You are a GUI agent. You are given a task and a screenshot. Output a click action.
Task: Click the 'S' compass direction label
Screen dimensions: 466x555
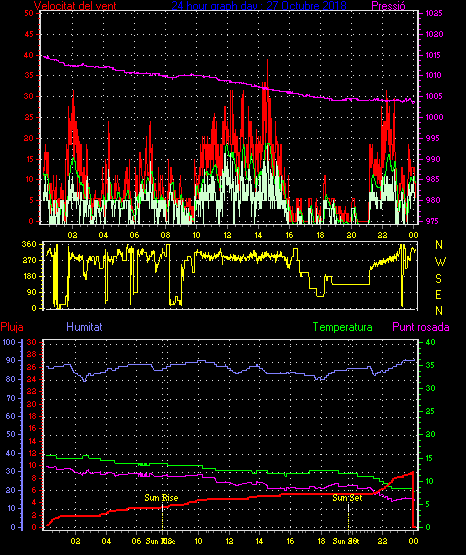coord(439,279)
